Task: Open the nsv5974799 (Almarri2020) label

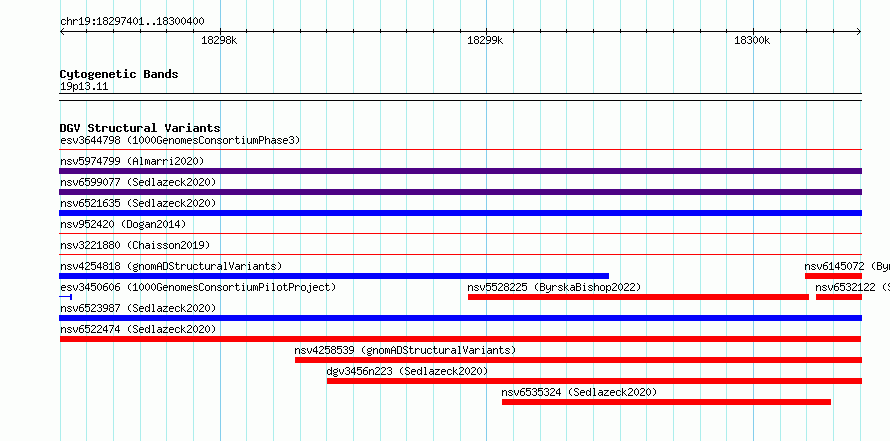Action: pos(132,161)
